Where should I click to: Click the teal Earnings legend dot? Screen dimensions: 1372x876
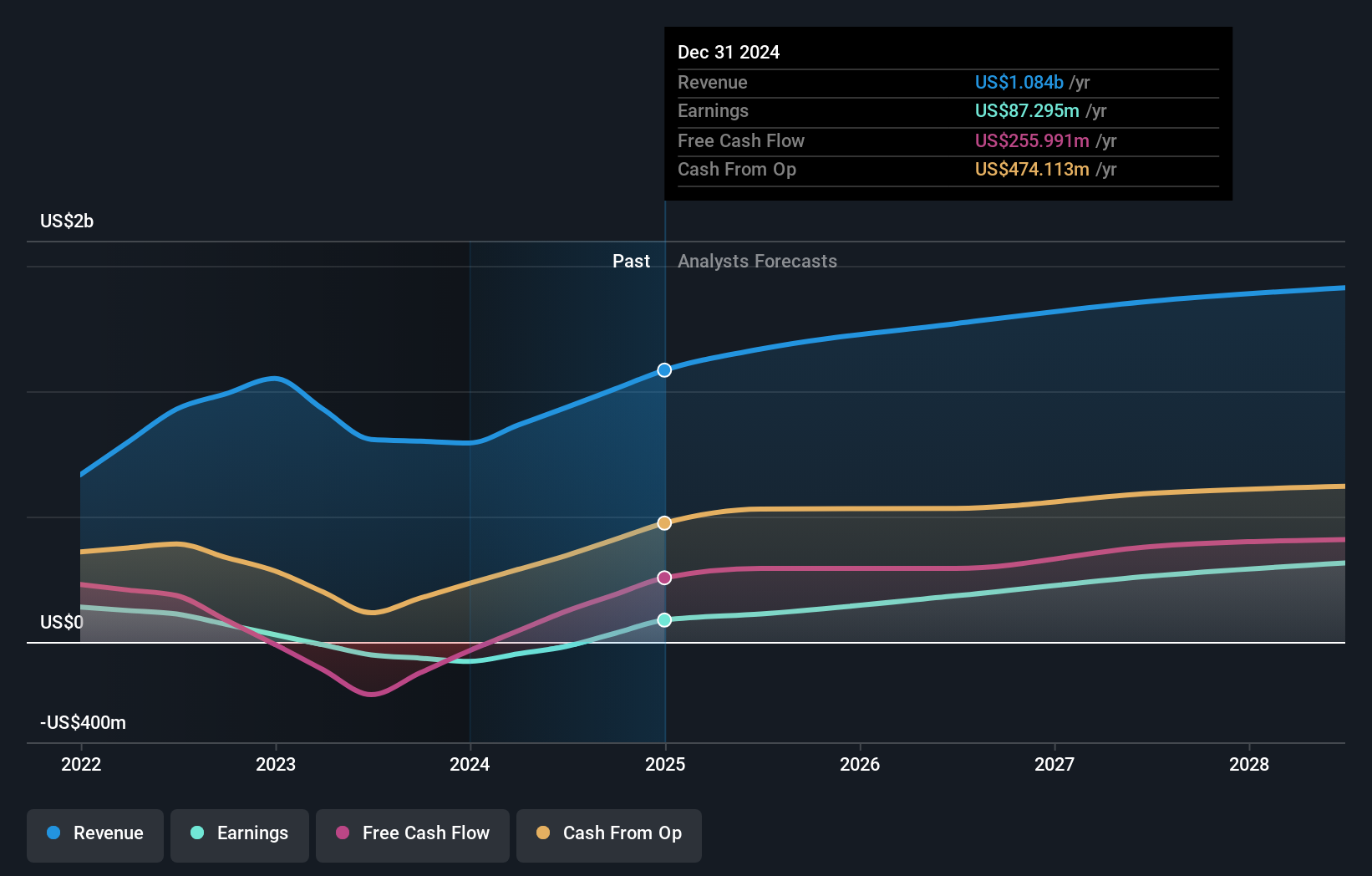click(x=196, y=834)
